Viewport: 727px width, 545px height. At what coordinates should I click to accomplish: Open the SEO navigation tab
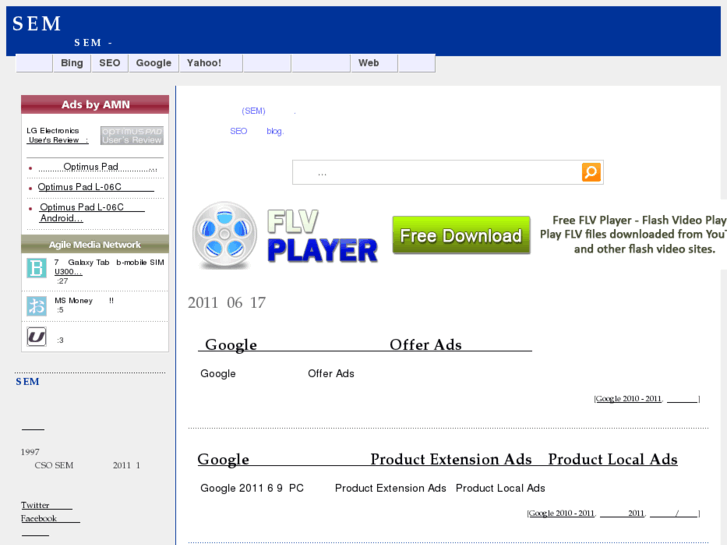(109, 63)
